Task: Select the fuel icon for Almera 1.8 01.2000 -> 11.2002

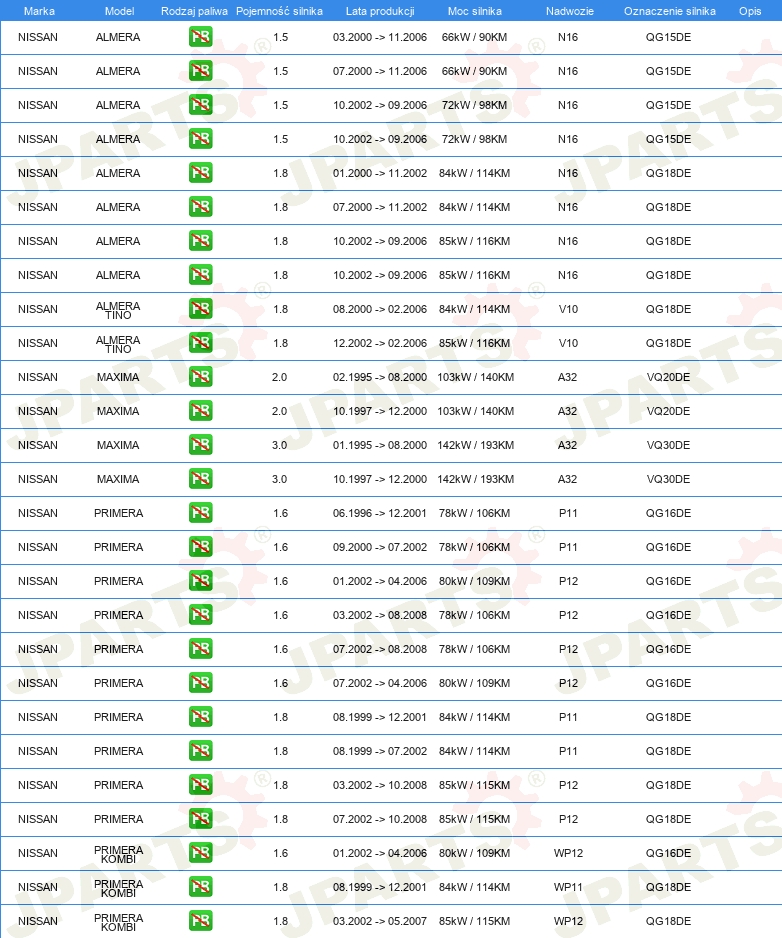Action: [x=200, y=173]
